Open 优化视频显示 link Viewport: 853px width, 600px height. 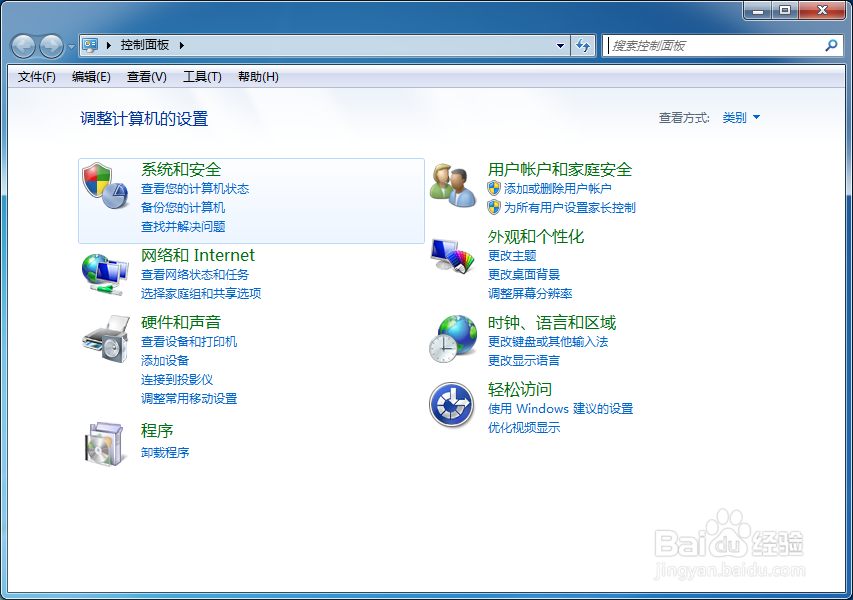[524, 428]
